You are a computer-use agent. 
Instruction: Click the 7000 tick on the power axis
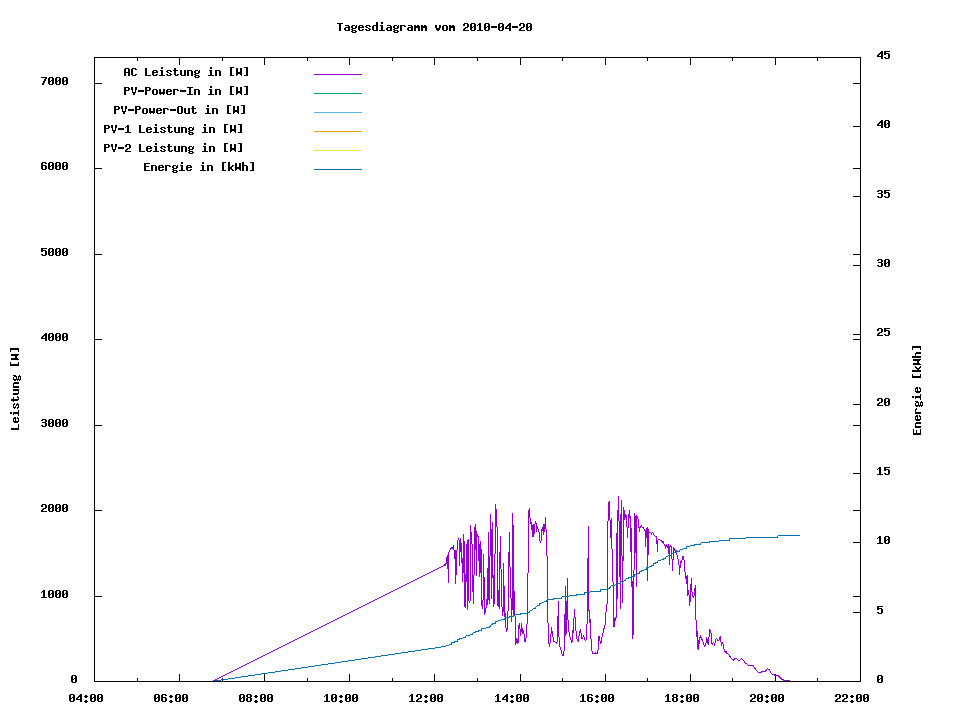(54, 81)
